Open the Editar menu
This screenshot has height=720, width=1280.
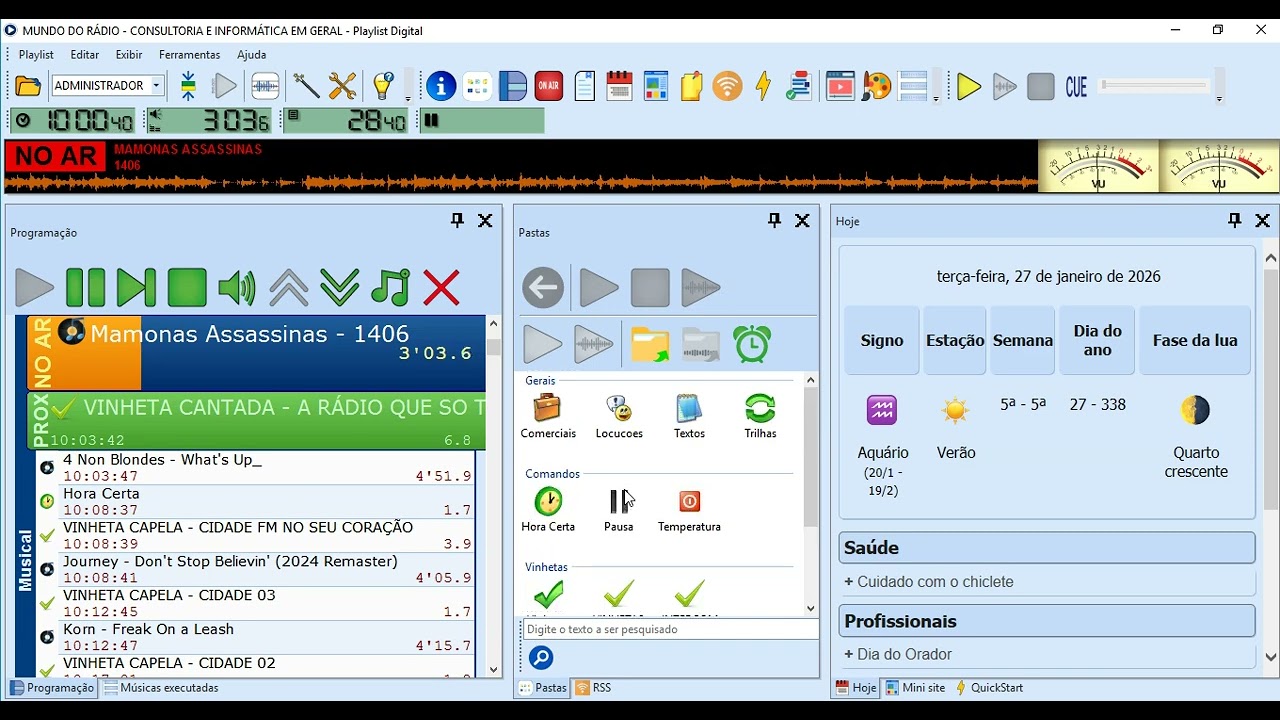tap(85, 55)
